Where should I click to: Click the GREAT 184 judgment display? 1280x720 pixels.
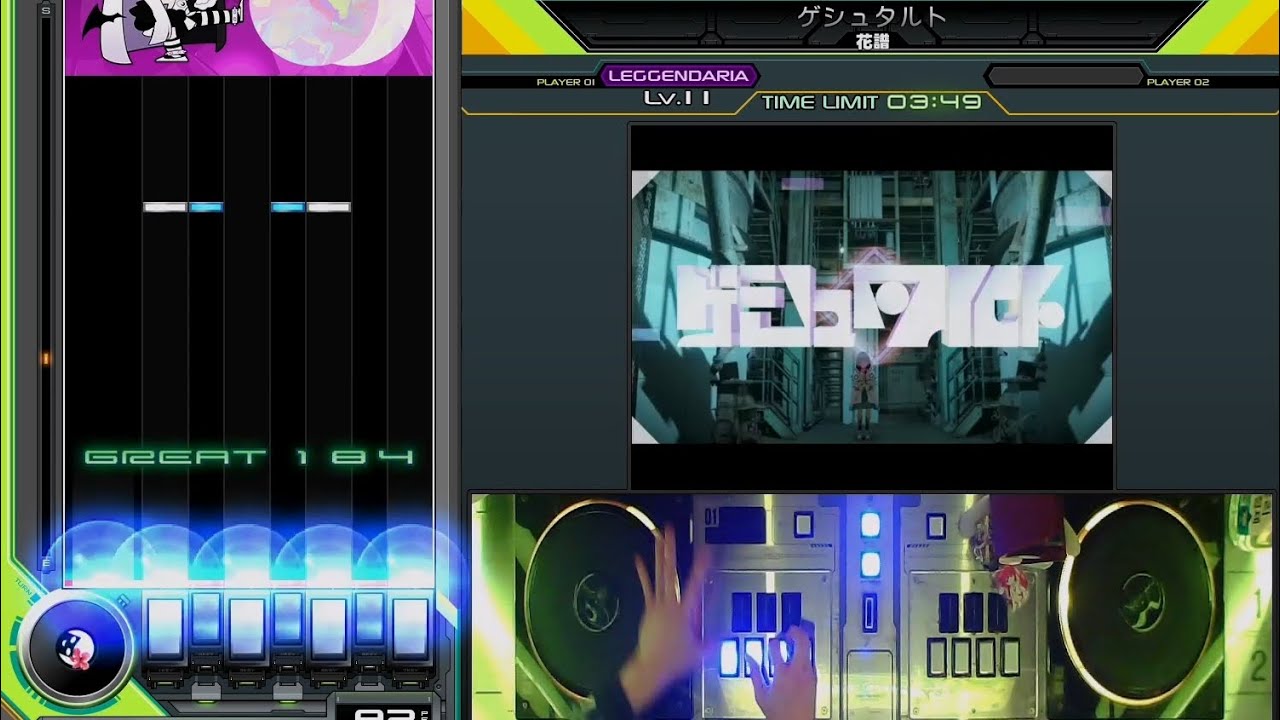click(249, 458)
